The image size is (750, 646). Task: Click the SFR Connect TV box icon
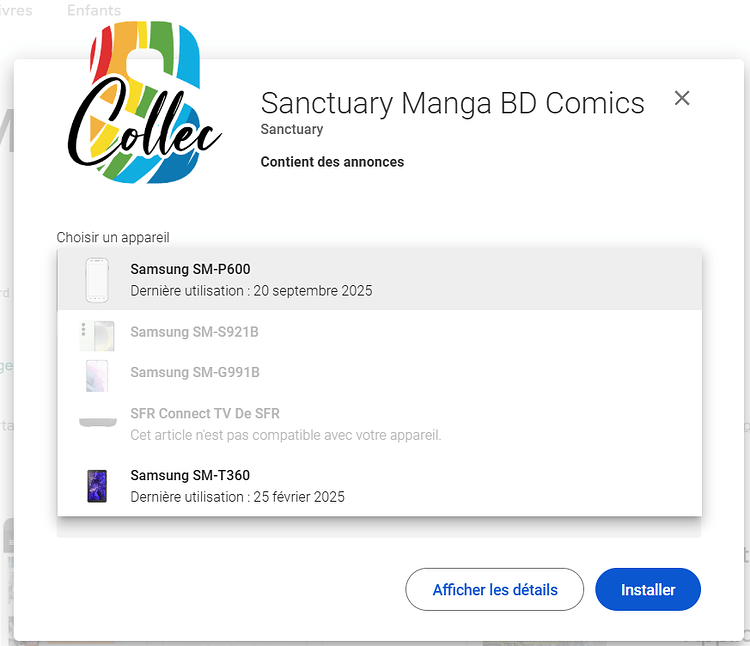98,422
